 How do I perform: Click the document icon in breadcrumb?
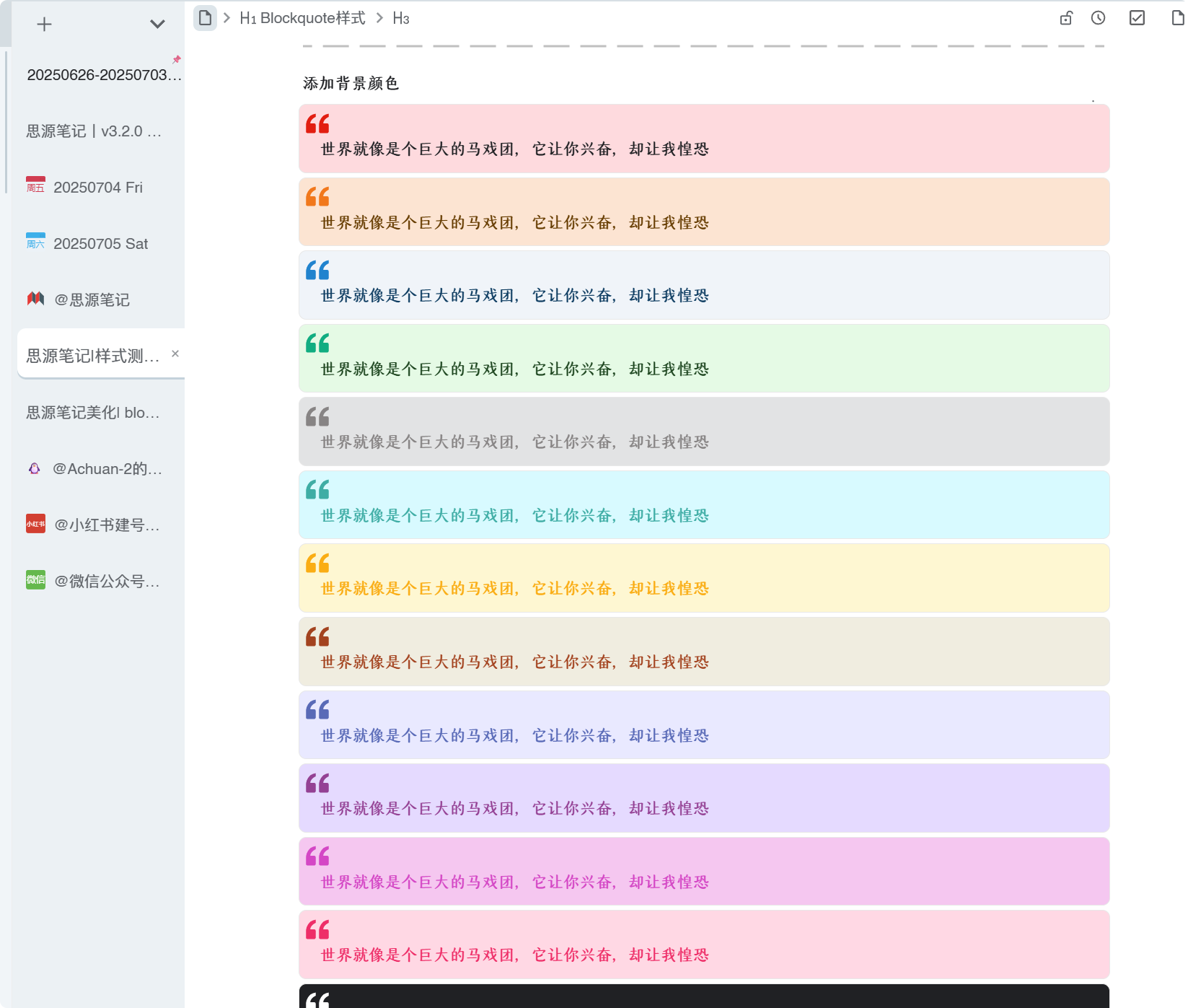pyautogui.click(x=206, y=18)
